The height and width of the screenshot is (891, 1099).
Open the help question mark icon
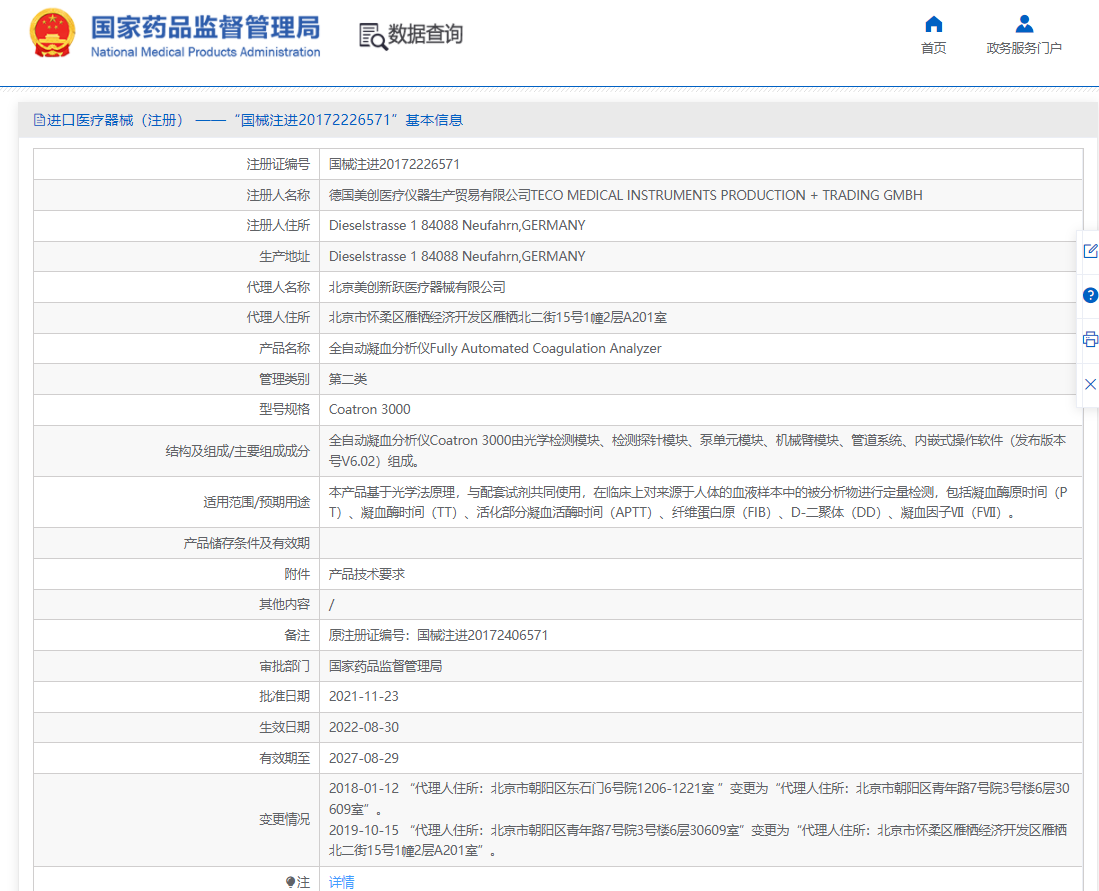pos(1090,295)
